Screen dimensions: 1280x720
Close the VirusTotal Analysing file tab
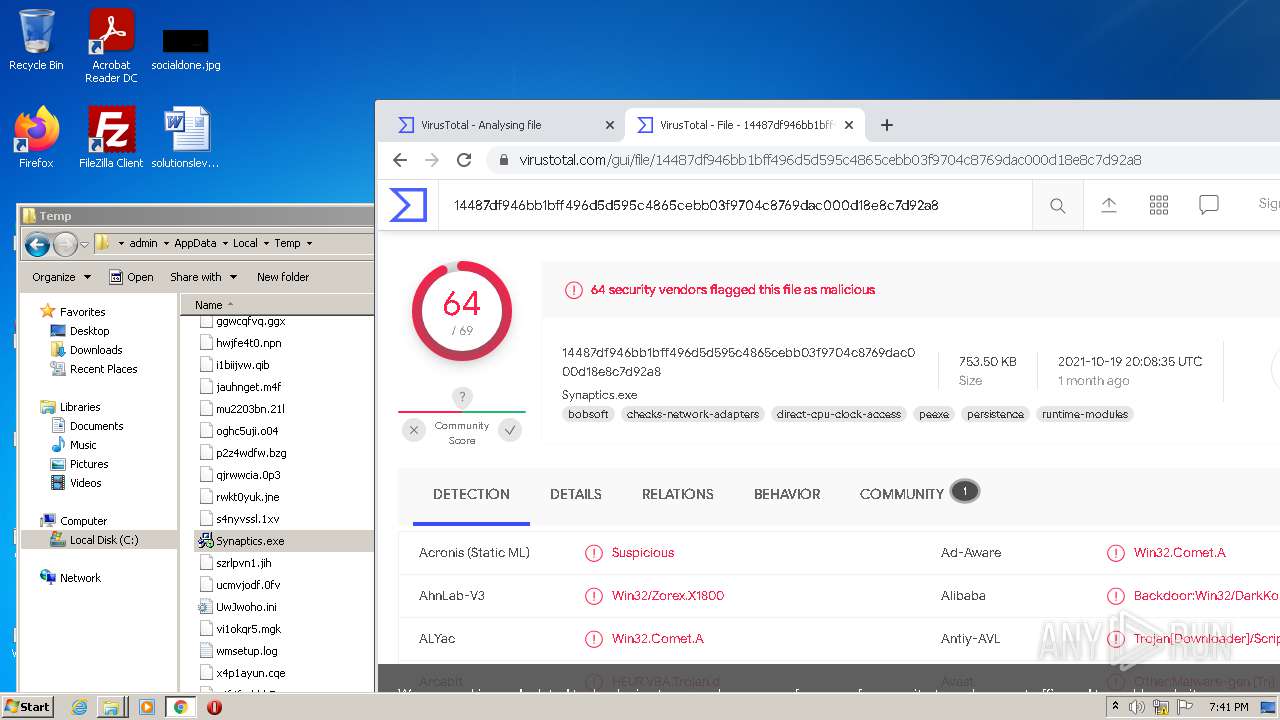(610, 125)
